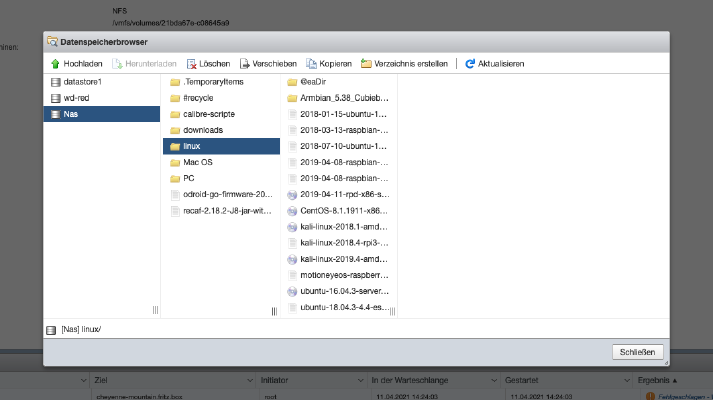Open the Mac OS folder
This screenshot has height=400, width=713.
click(x=221, y=162)
